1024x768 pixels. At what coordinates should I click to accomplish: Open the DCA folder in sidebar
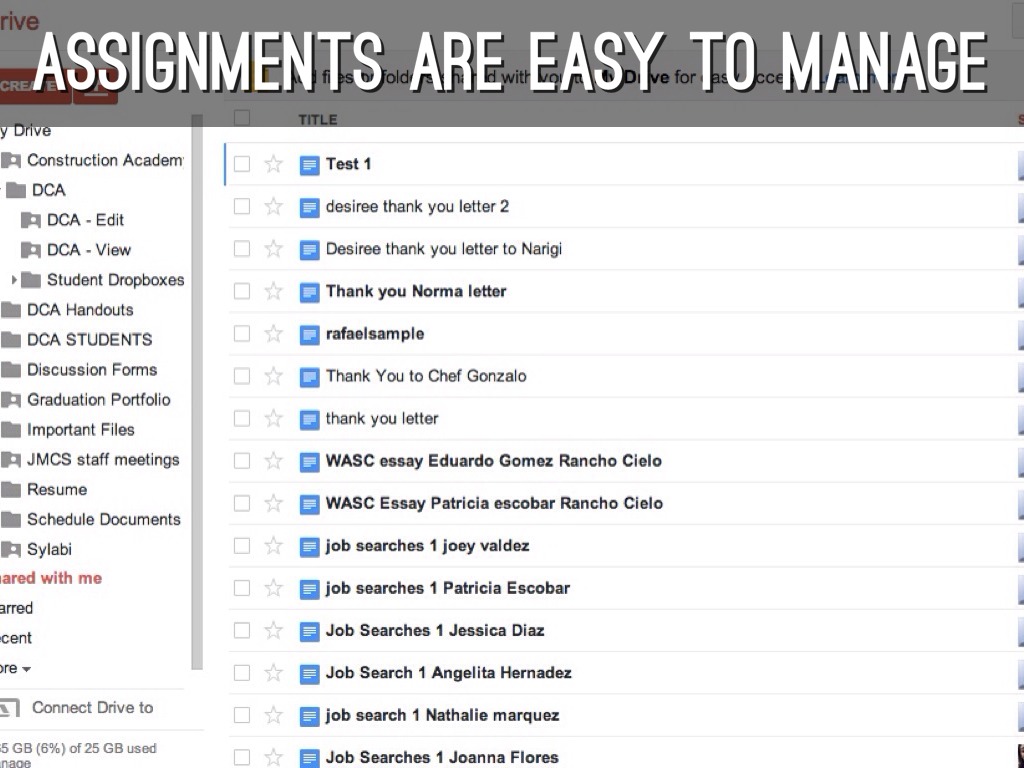click(48, 190)
